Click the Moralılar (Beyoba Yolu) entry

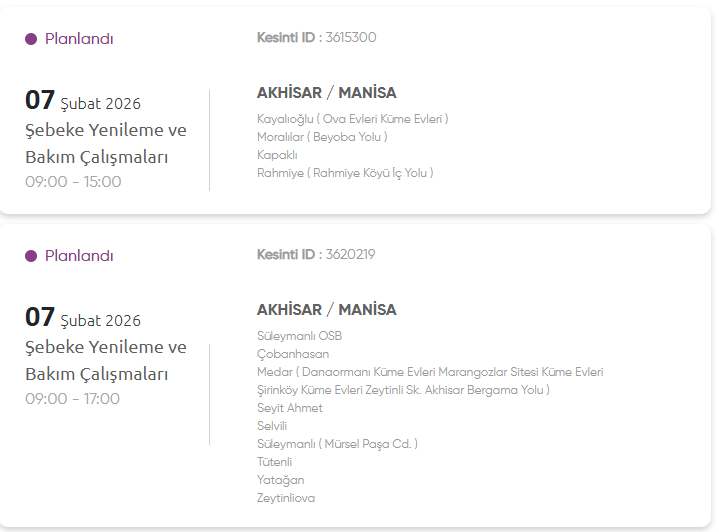[x=322, y=137]
